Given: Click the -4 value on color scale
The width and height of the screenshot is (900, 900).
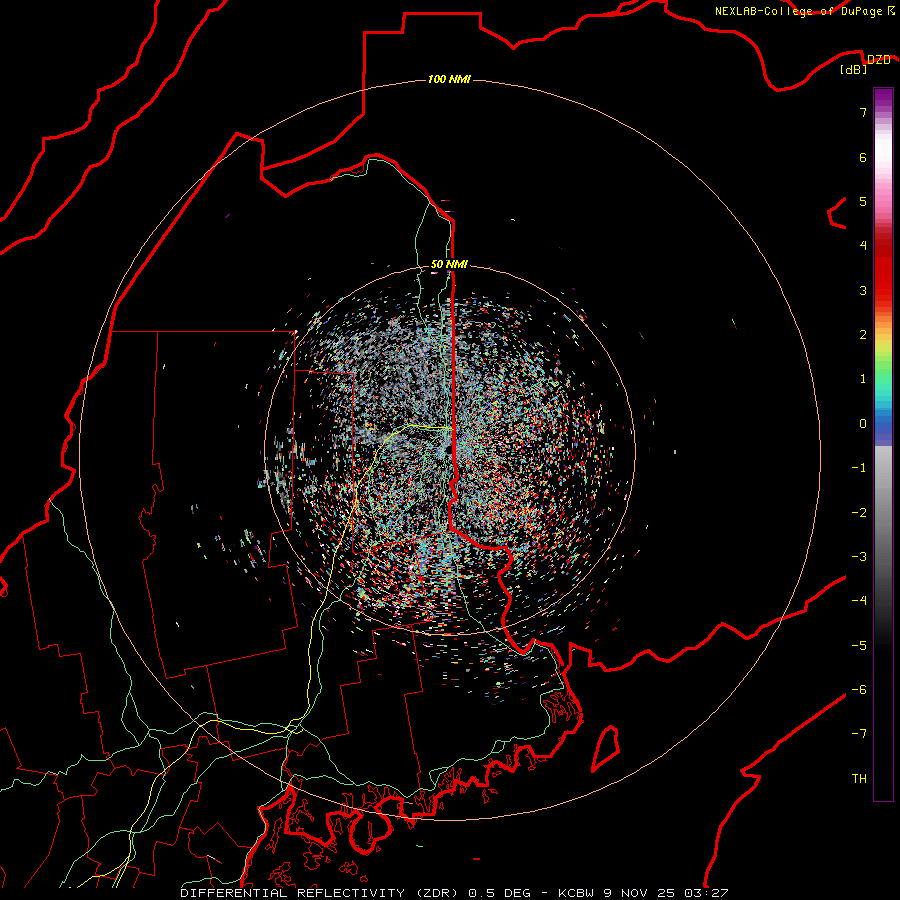Looking at the screenshot, I should pos(859,601).
